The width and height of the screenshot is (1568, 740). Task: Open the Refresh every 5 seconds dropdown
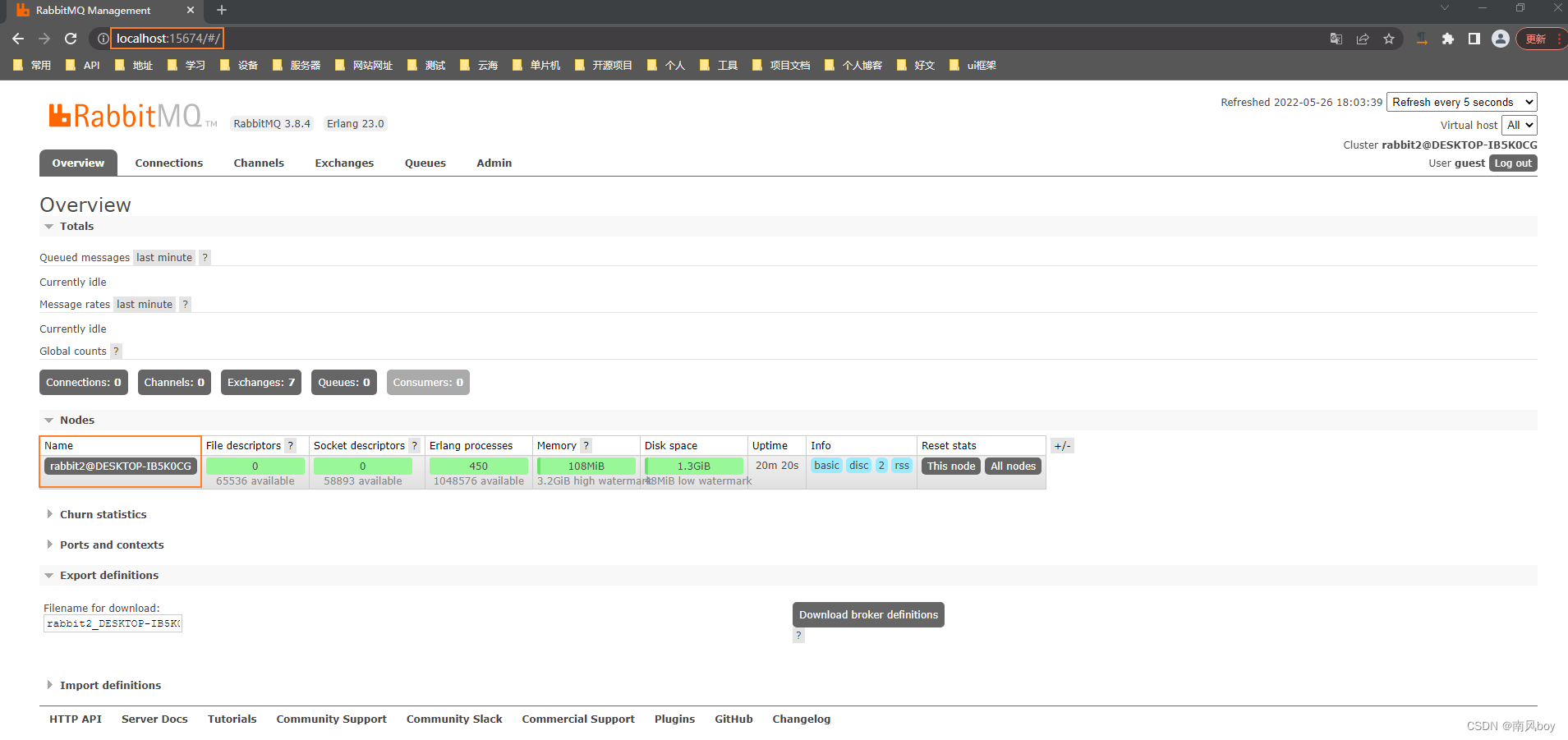[1462, 102]
